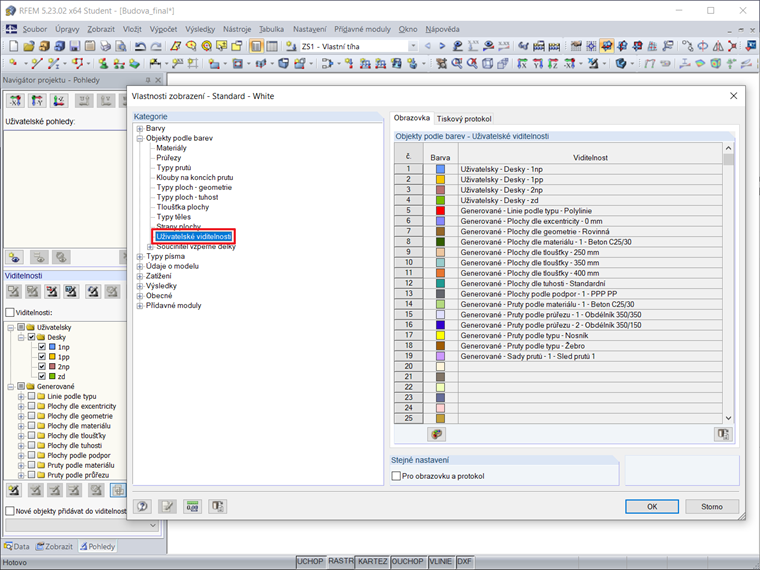
Task: Click the export icon at table bottom right
Action: tap(723, 434)
